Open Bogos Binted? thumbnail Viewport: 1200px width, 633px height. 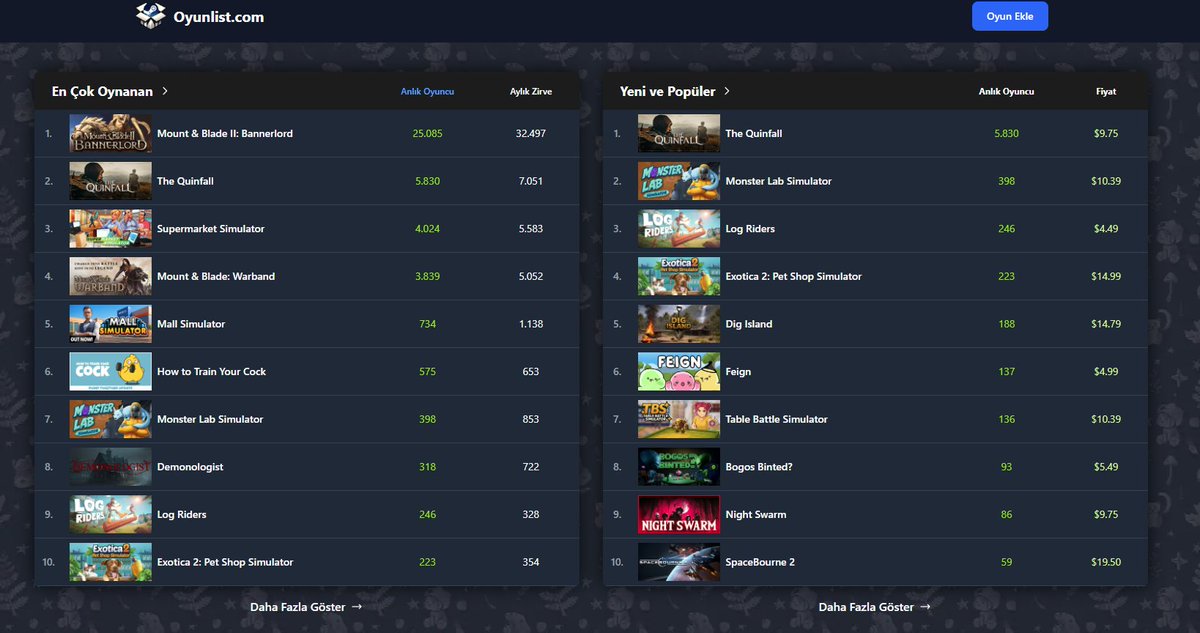679,467
